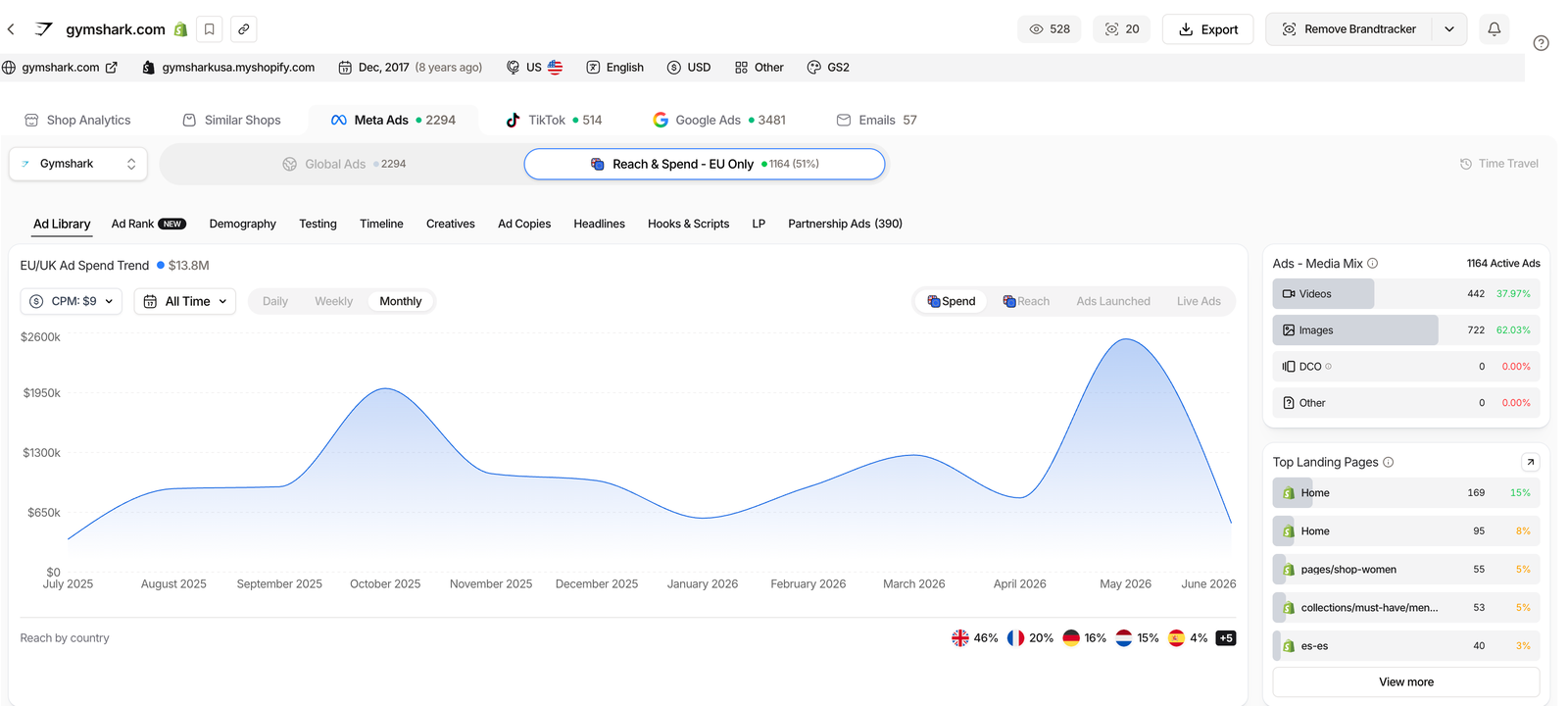Click the Export button
This screenshot has width=1568, height=706.
(x=1207, y=29)
